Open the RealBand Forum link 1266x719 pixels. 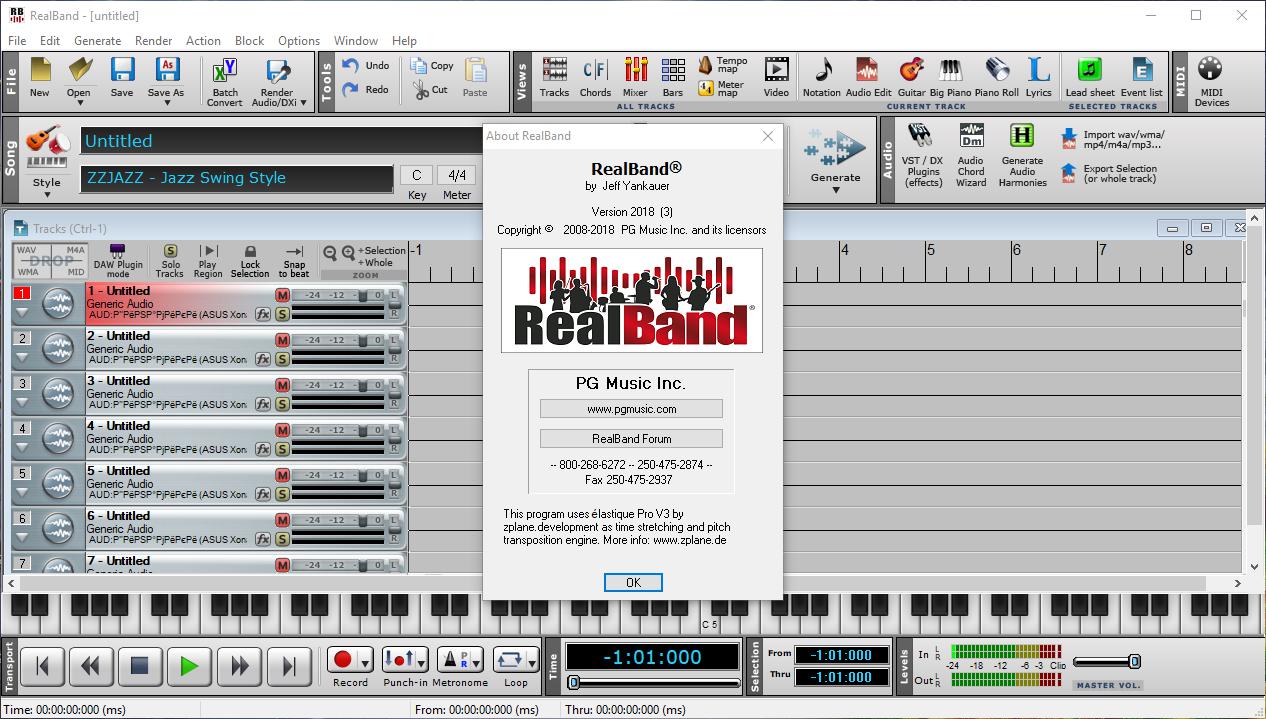coord(631,438)
